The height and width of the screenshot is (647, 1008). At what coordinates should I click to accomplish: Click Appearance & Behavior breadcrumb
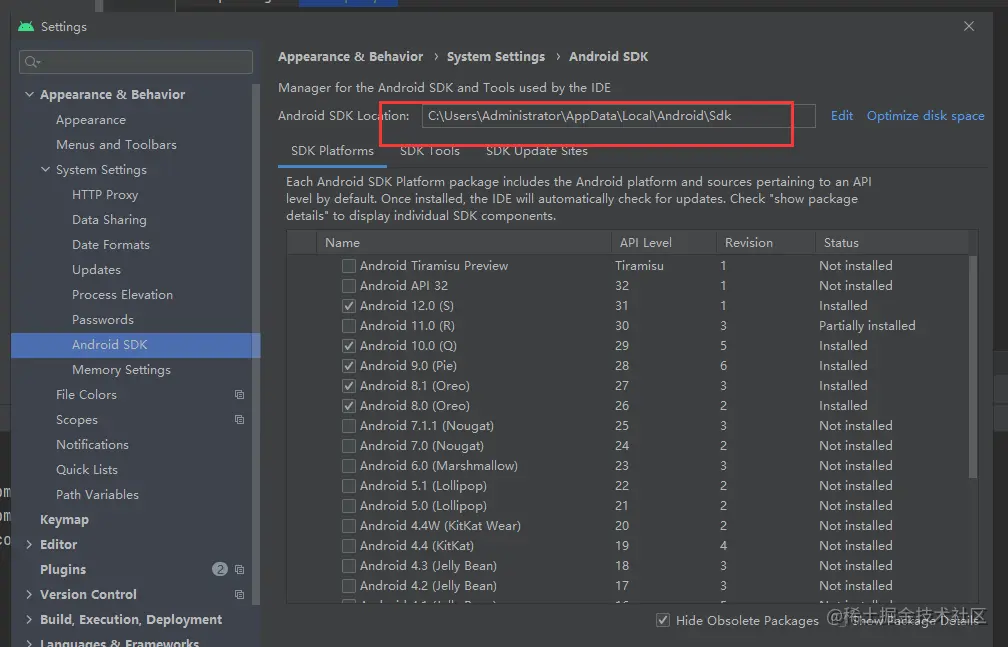(350, 57)
